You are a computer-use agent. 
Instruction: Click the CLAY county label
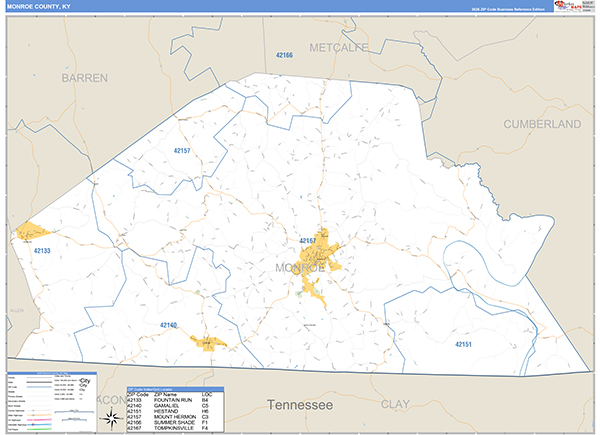pos(395,404)
